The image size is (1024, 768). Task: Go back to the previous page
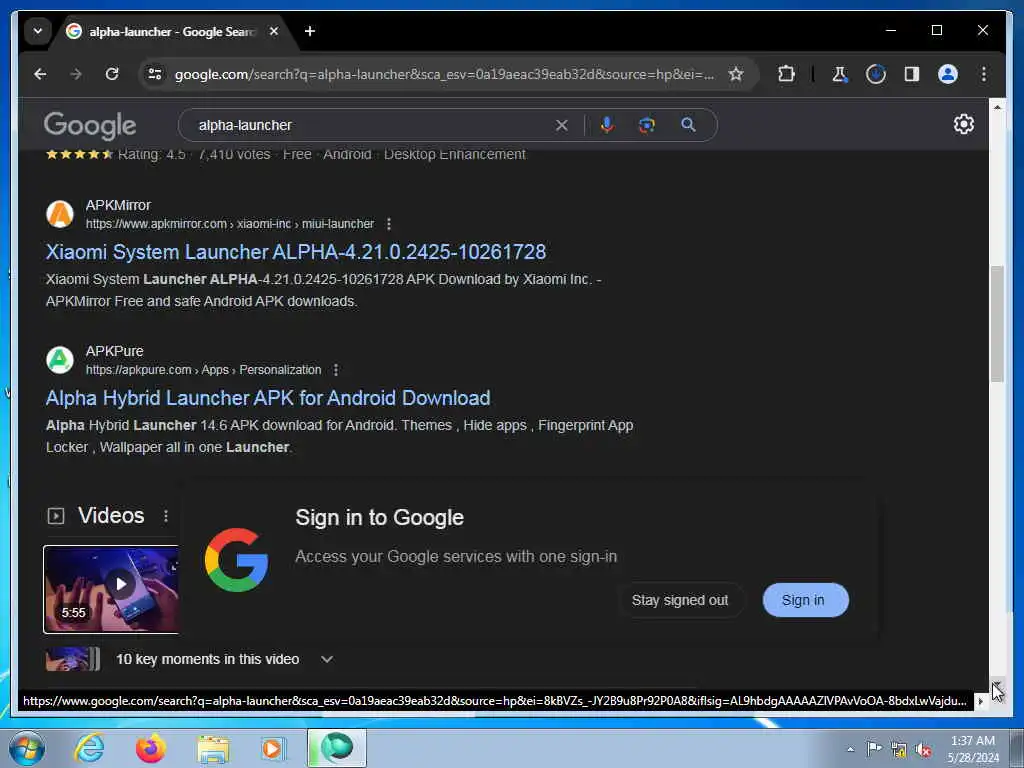point(40,74)
